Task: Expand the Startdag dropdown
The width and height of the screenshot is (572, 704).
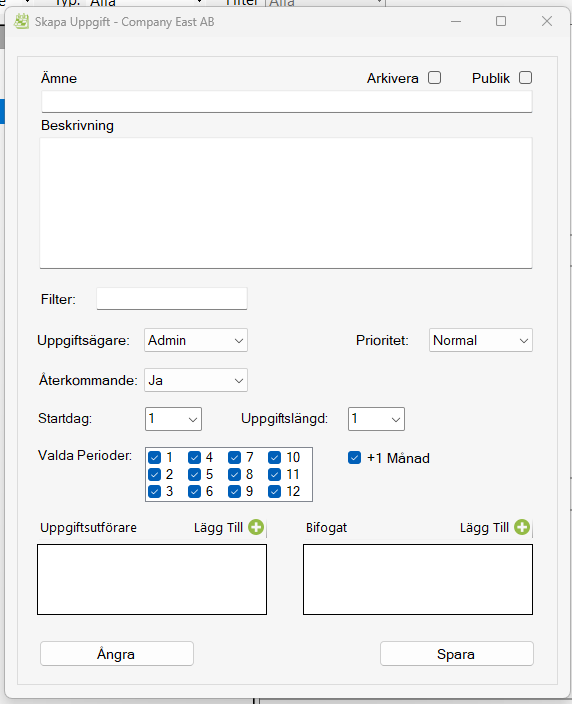Action: (173, 419)
